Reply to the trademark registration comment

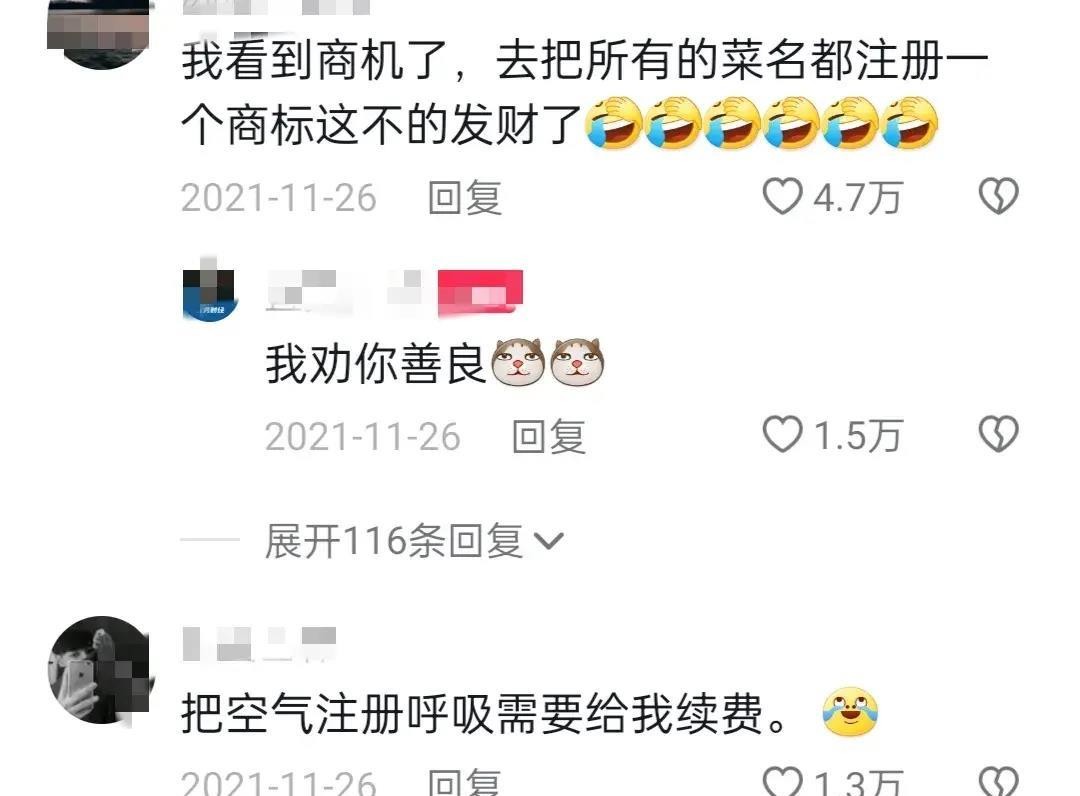coord(465,198)
